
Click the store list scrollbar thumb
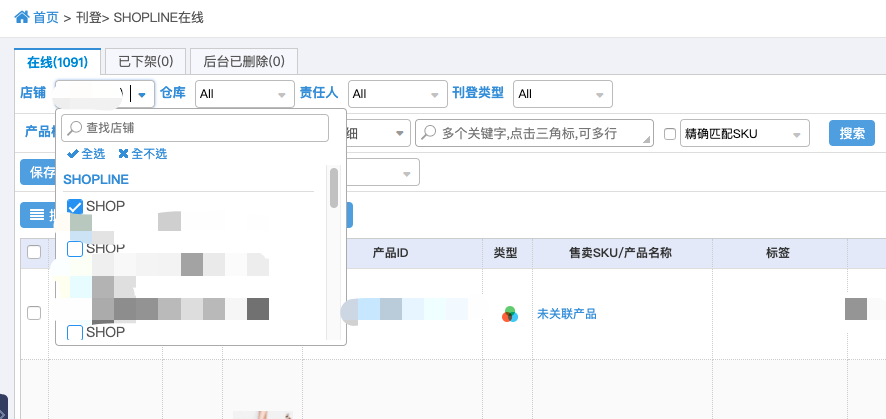(x=334, y=187)
